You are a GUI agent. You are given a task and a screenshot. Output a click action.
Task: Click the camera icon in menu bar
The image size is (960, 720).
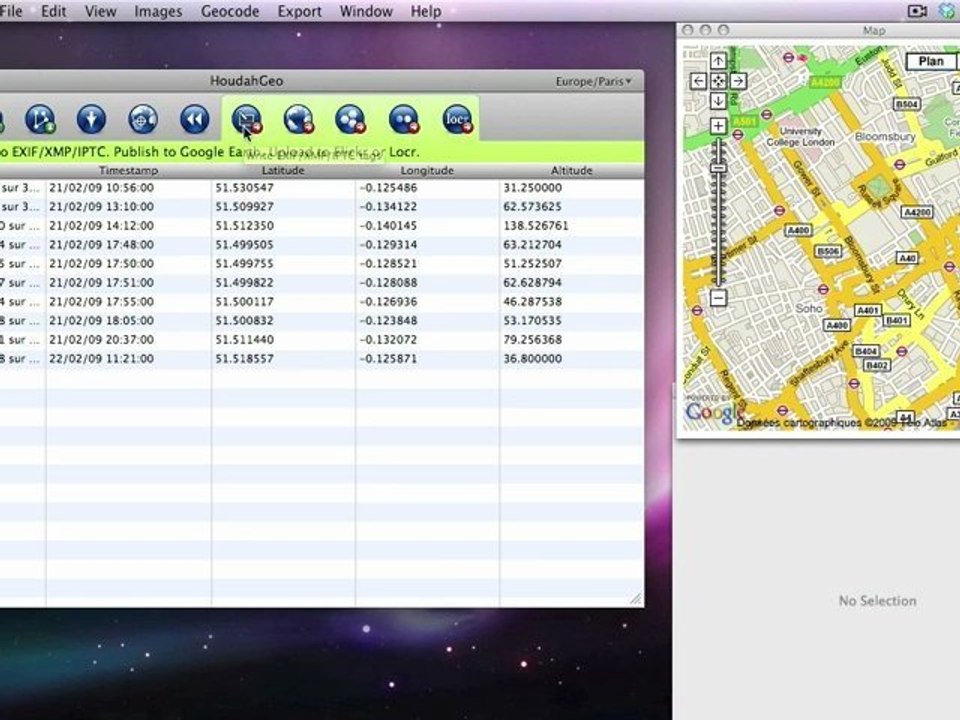pos(917,11)
